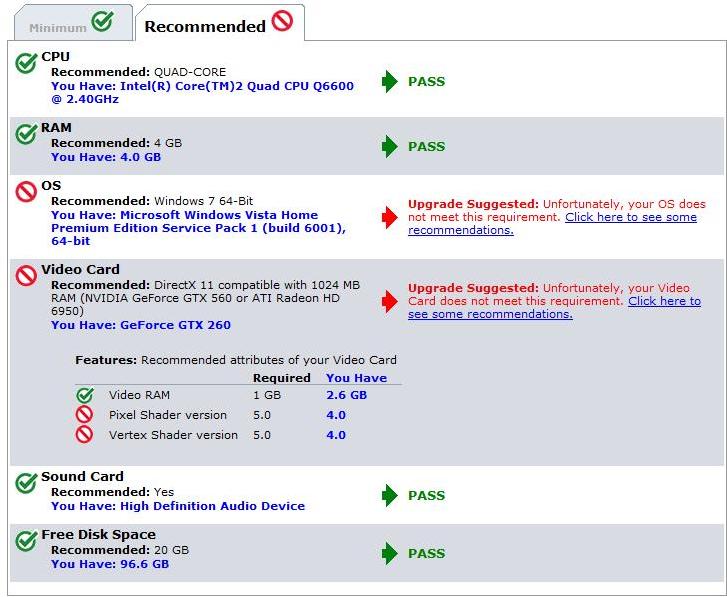The width and height of the screenshot is (727, 597).
Task: Click the red icon next to Vertex Shader version
Action: coord(84,434)
